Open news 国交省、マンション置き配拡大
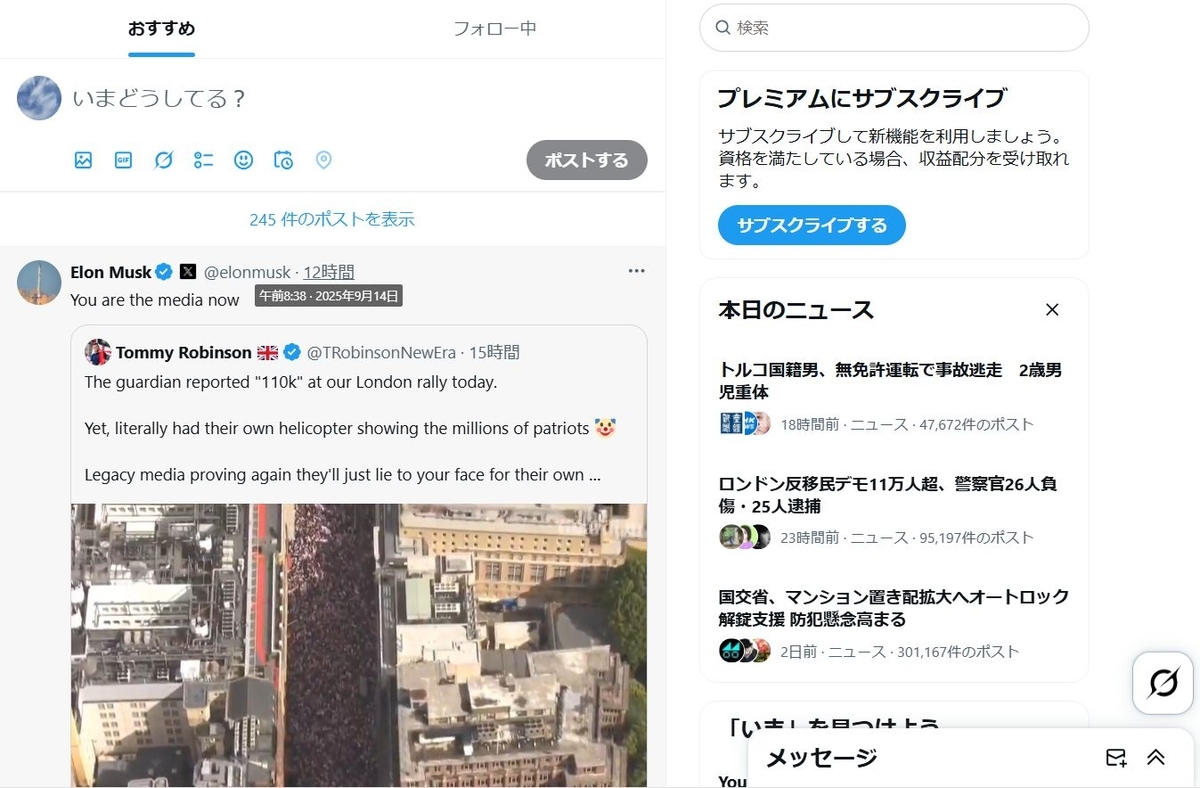This screenshot has height=788, width=1200. (x=894, y=608)
